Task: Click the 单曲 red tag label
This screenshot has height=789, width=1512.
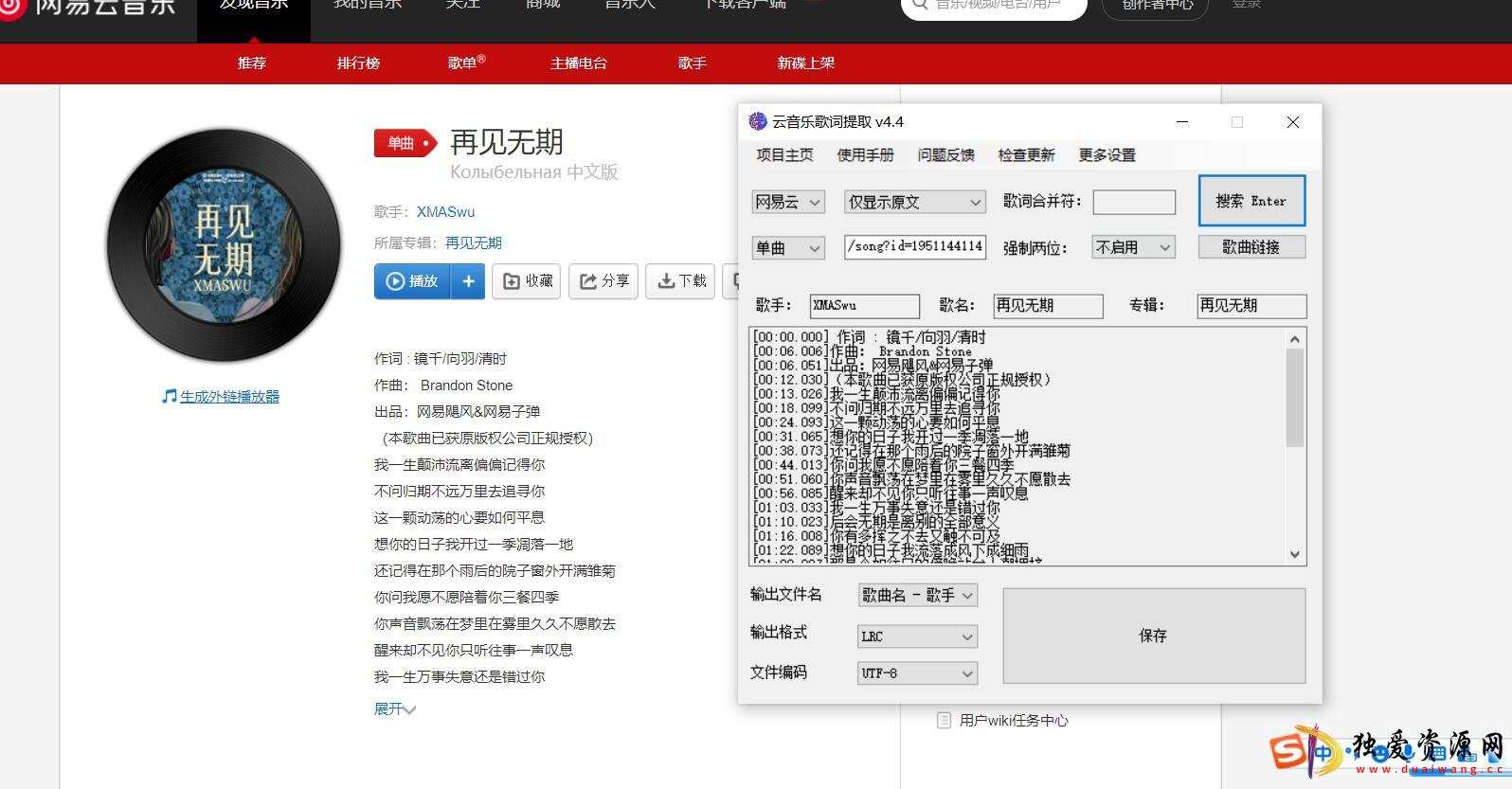Action: coord(405,143)
